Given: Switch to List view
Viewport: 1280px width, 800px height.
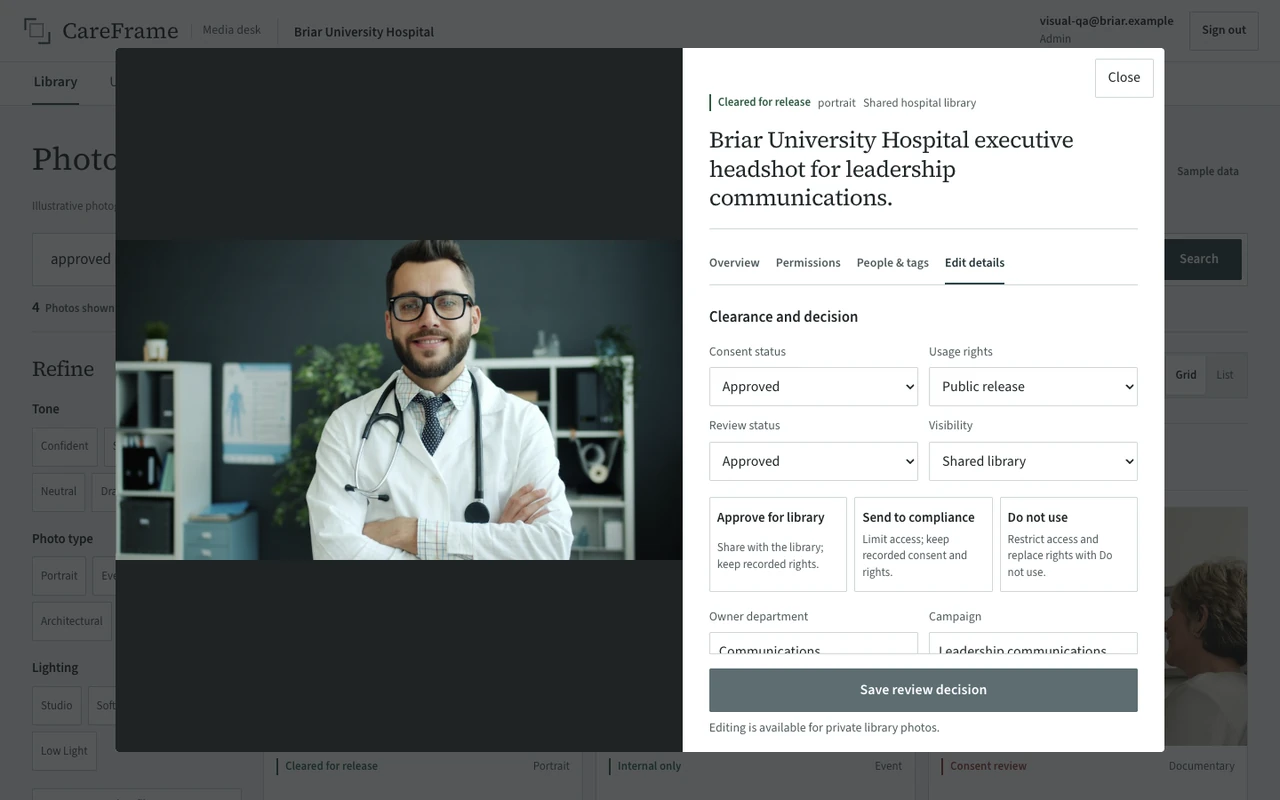Looking at the screenshot, I should coord(1225,375).
